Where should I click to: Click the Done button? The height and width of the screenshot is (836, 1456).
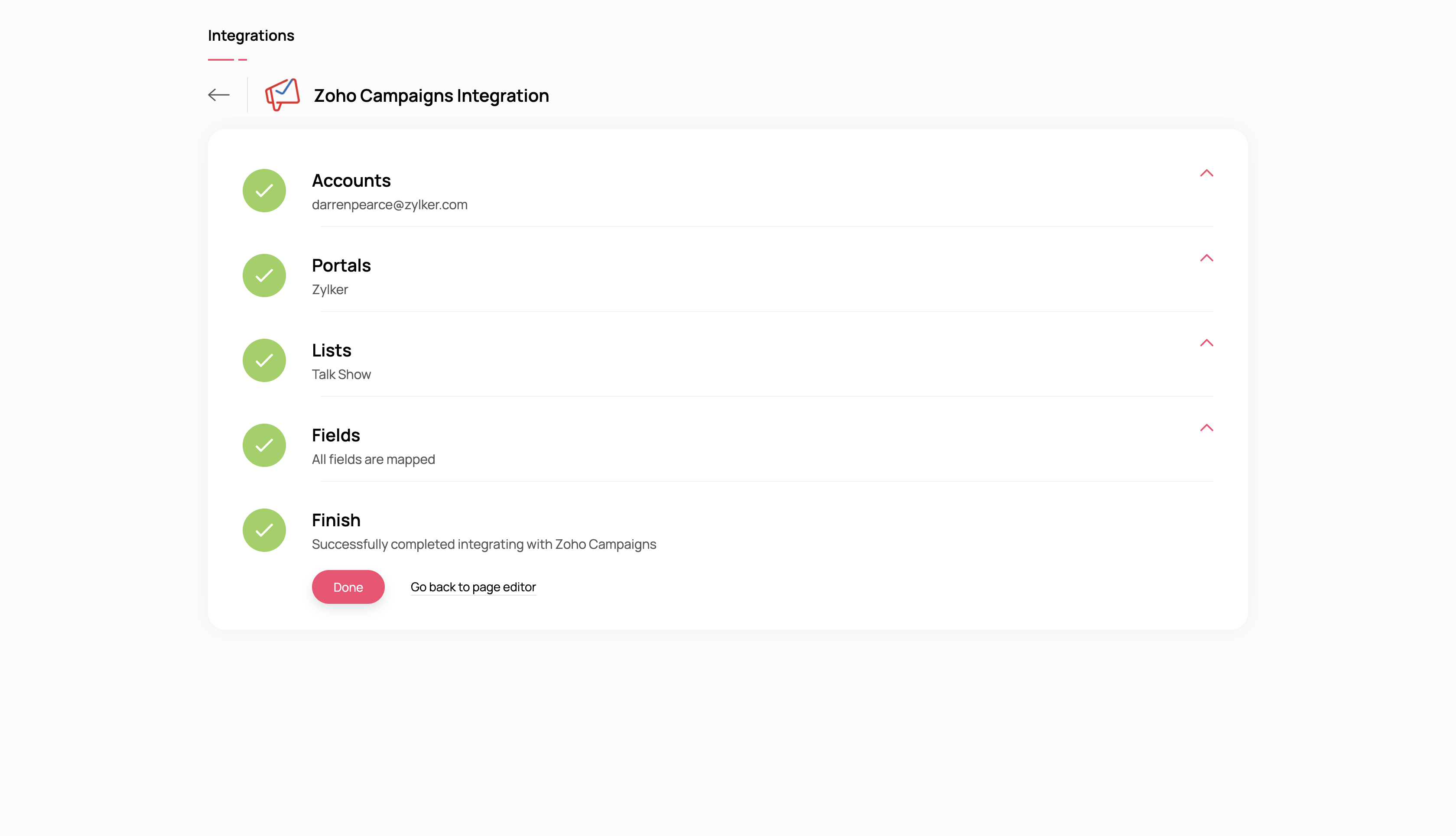pyautogui.click(x=348, y=587)
